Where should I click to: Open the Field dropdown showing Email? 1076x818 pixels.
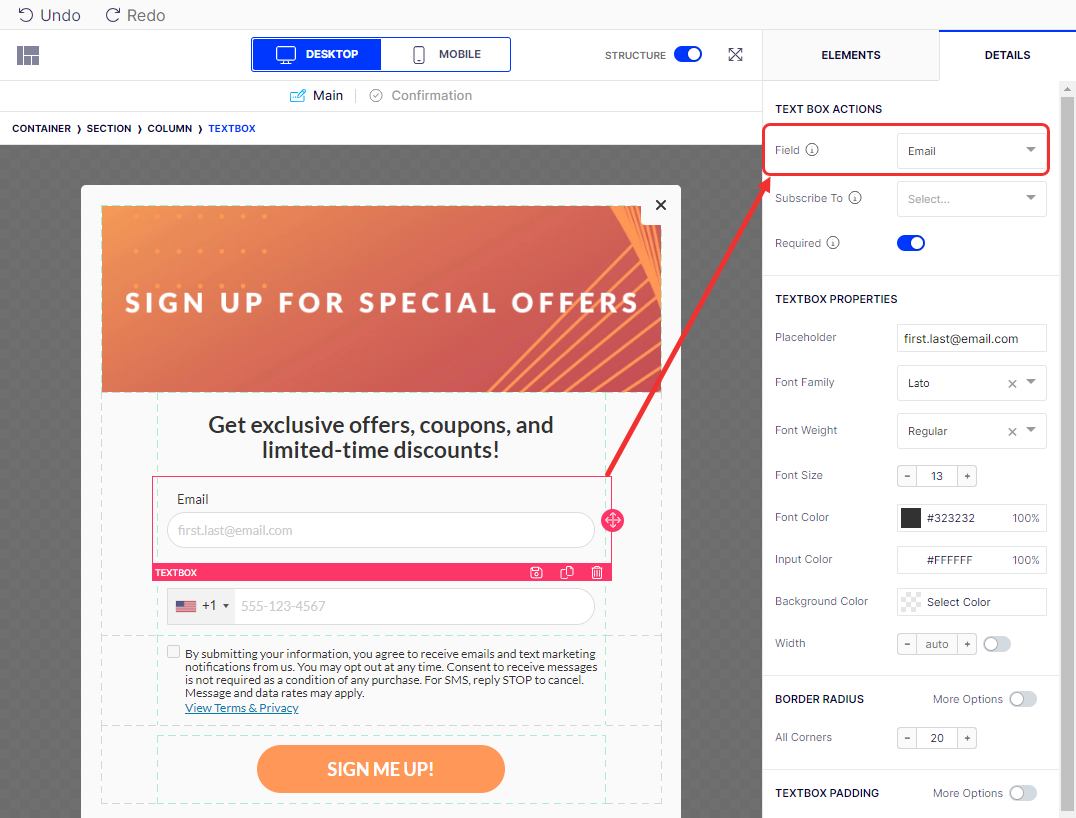coord(971,151)
